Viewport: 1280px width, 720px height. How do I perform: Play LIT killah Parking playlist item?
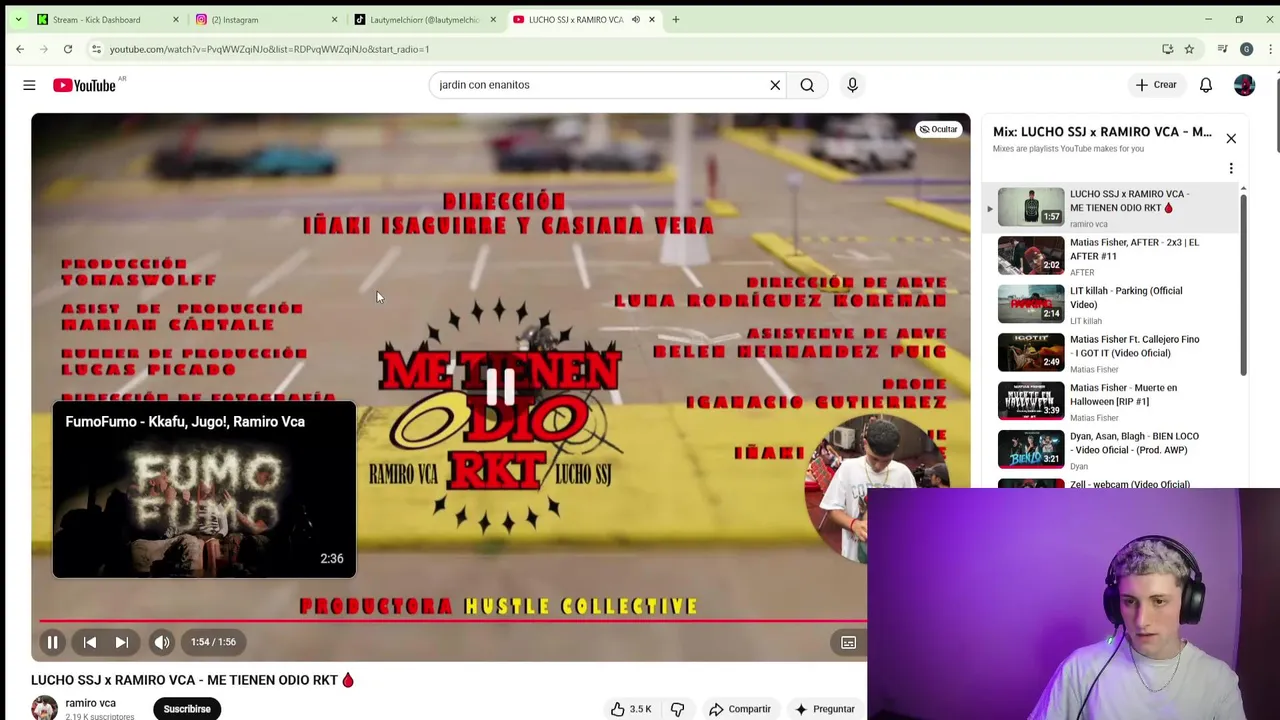point(1110,304)
